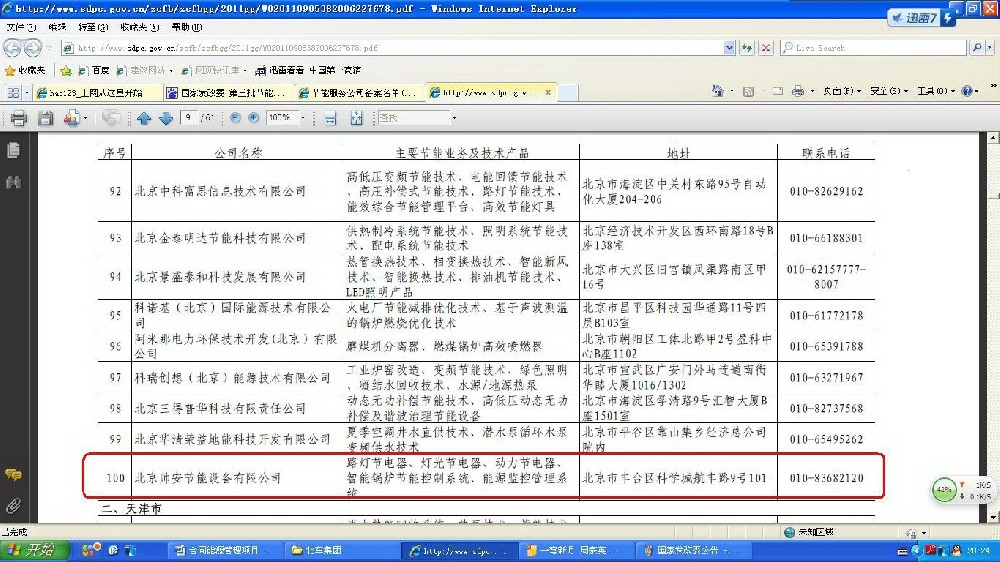Click the PDF zoom out (minus) button
This screenshot has width=1000, height=562.
tap(236, 118)
